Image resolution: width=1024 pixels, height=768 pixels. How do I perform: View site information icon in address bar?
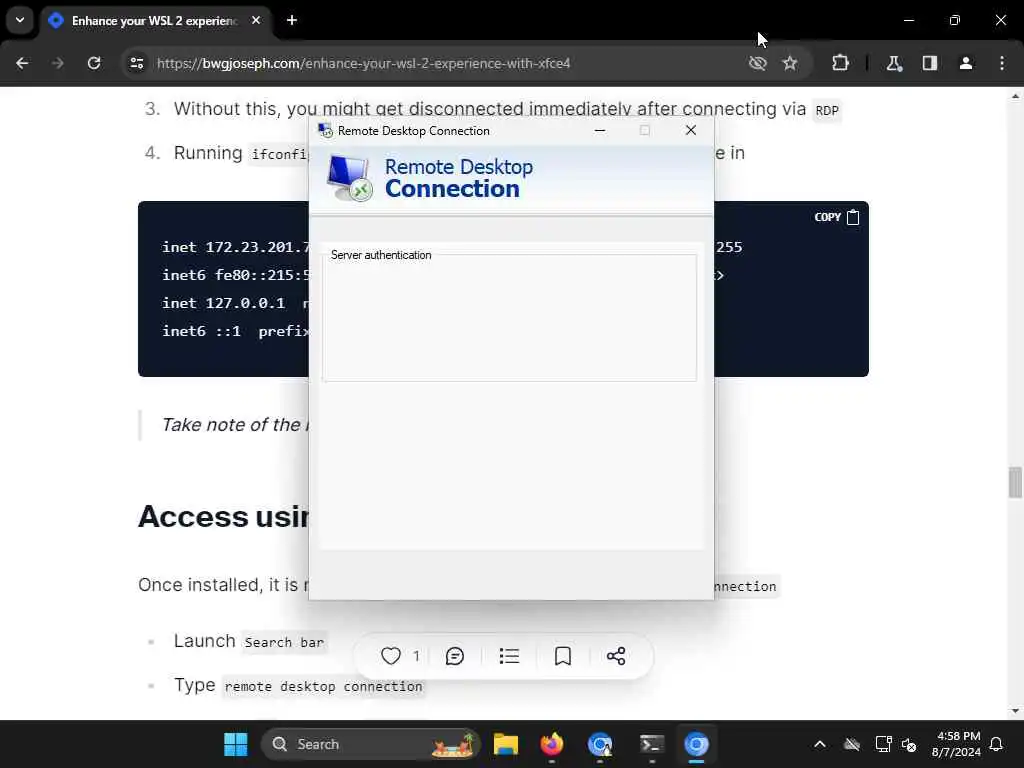click(x=136, y=63)
